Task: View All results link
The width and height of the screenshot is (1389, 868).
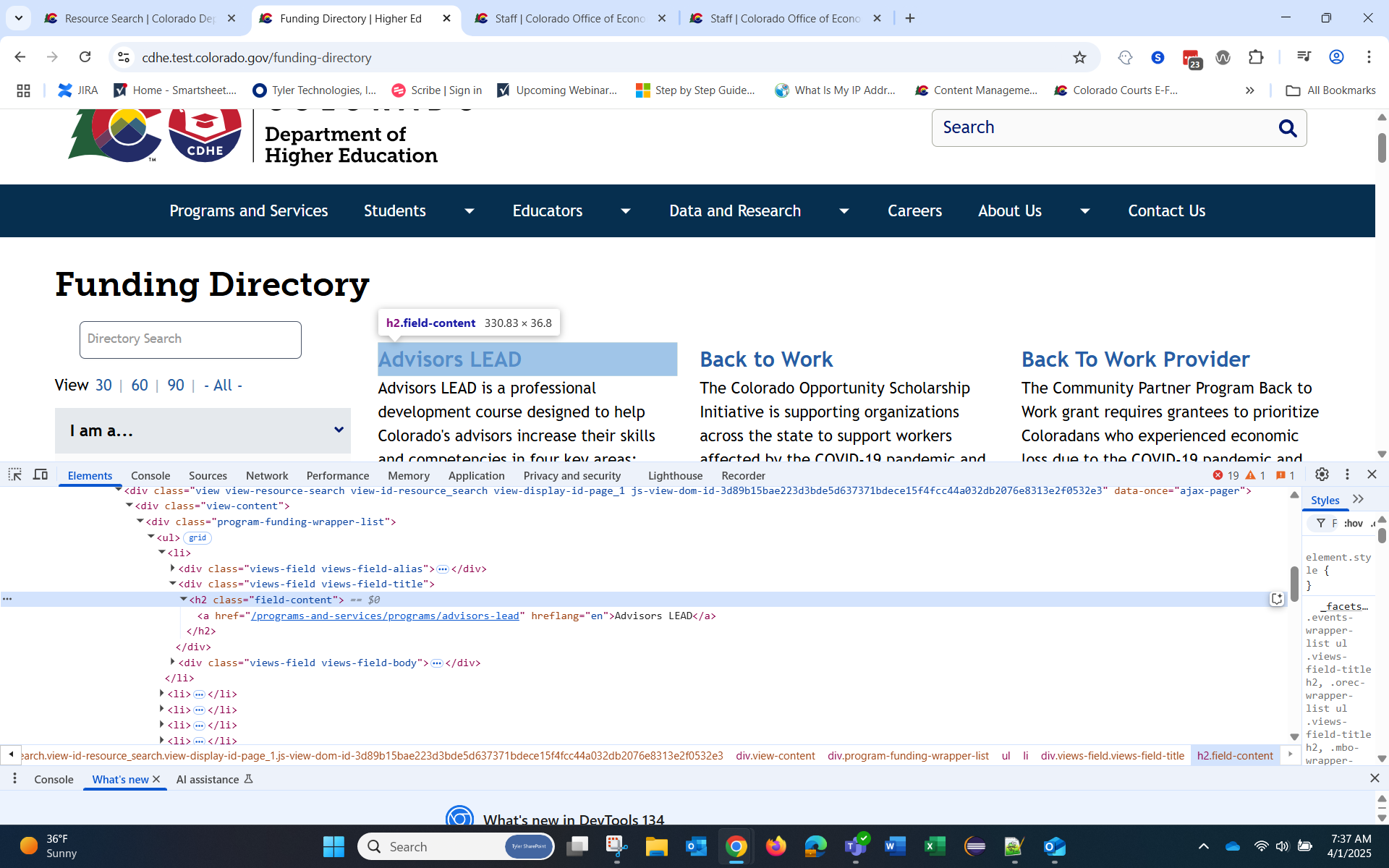Action: pyautogui.click(x=223, y=385)
